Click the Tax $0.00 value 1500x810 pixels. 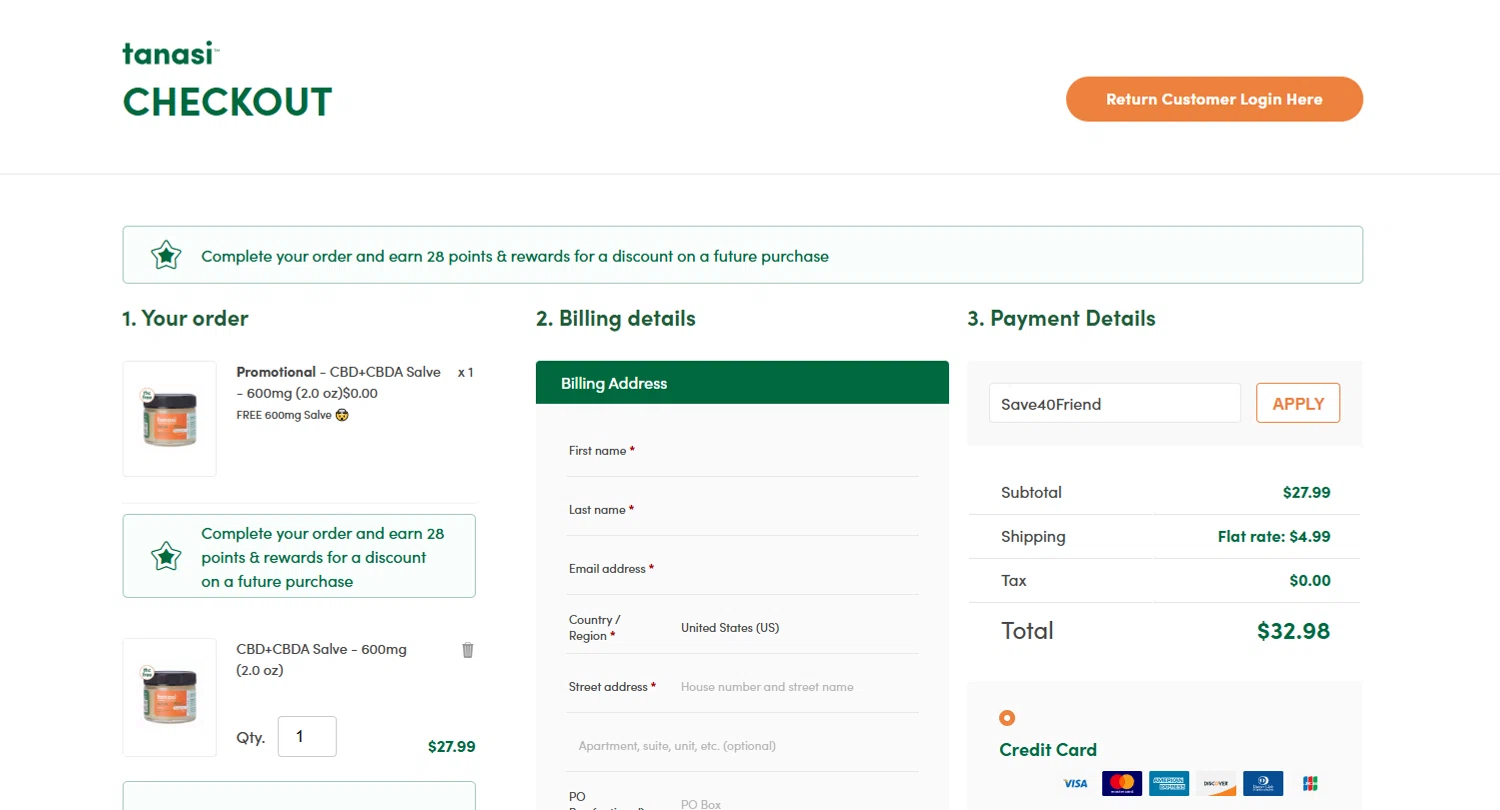(1310, 581)
